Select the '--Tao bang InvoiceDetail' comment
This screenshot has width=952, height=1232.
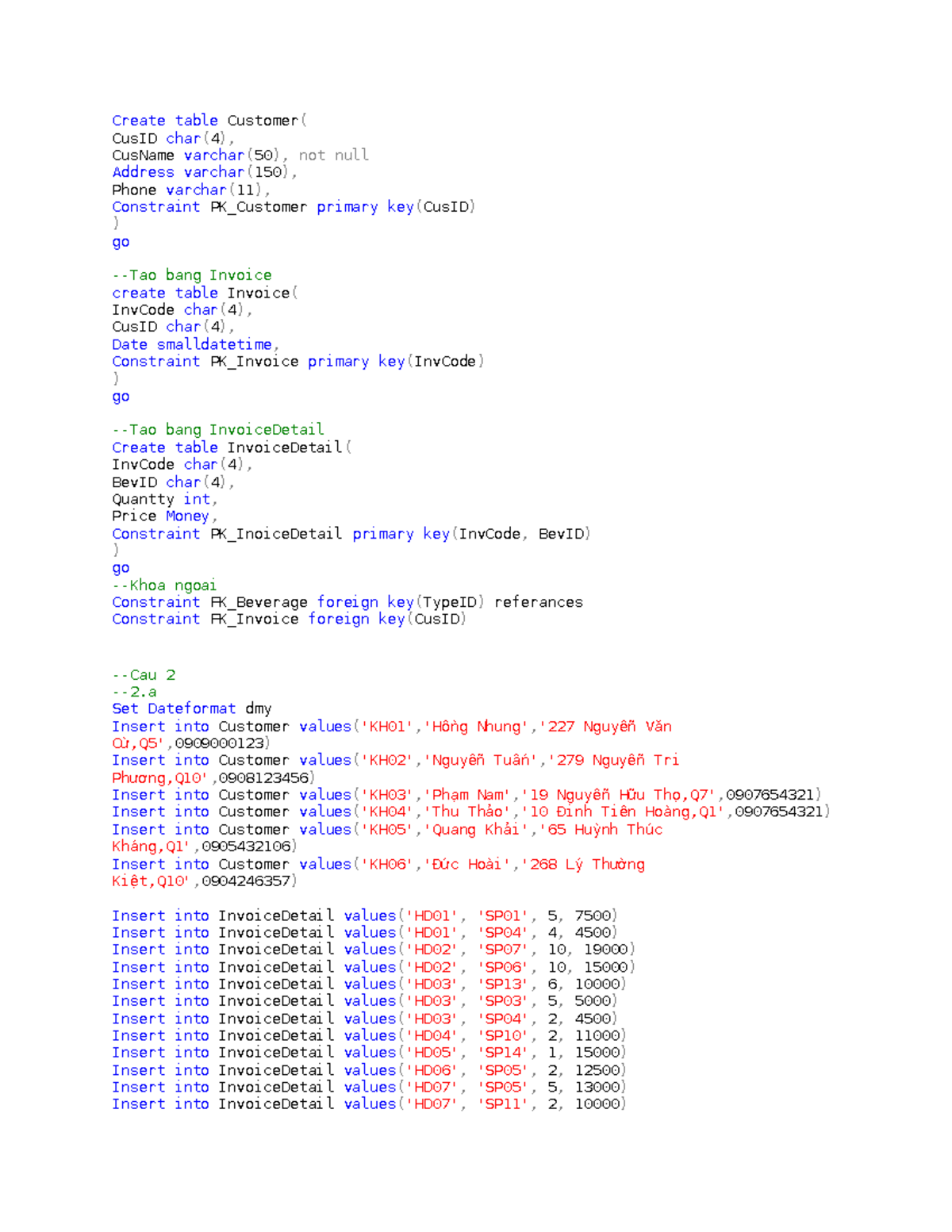(x=218, y=429)
